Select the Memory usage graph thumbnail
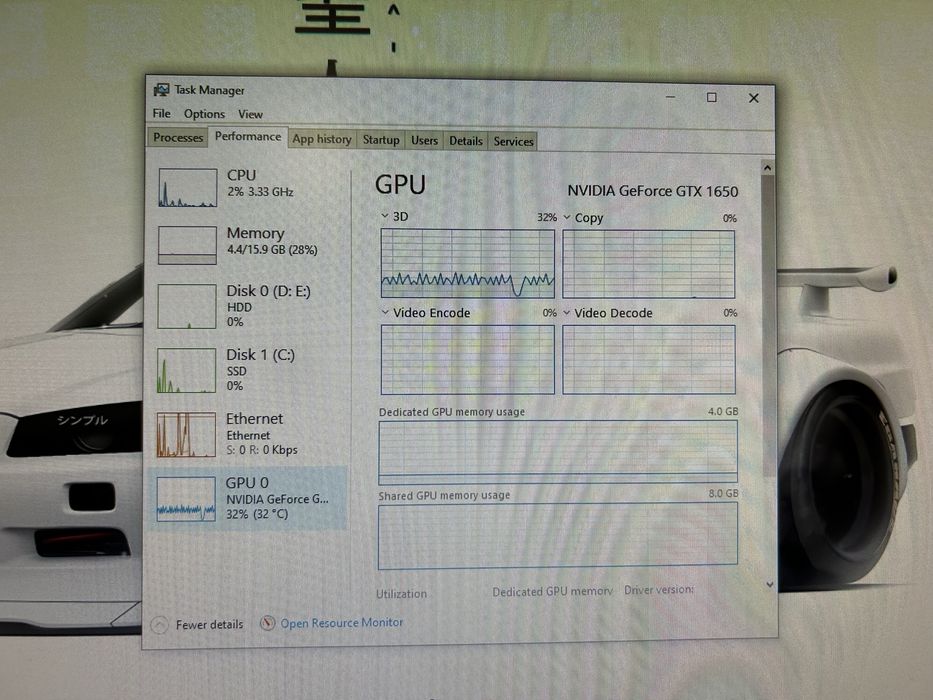The width and height of the screenshot is (933, 700). (187, 245)
